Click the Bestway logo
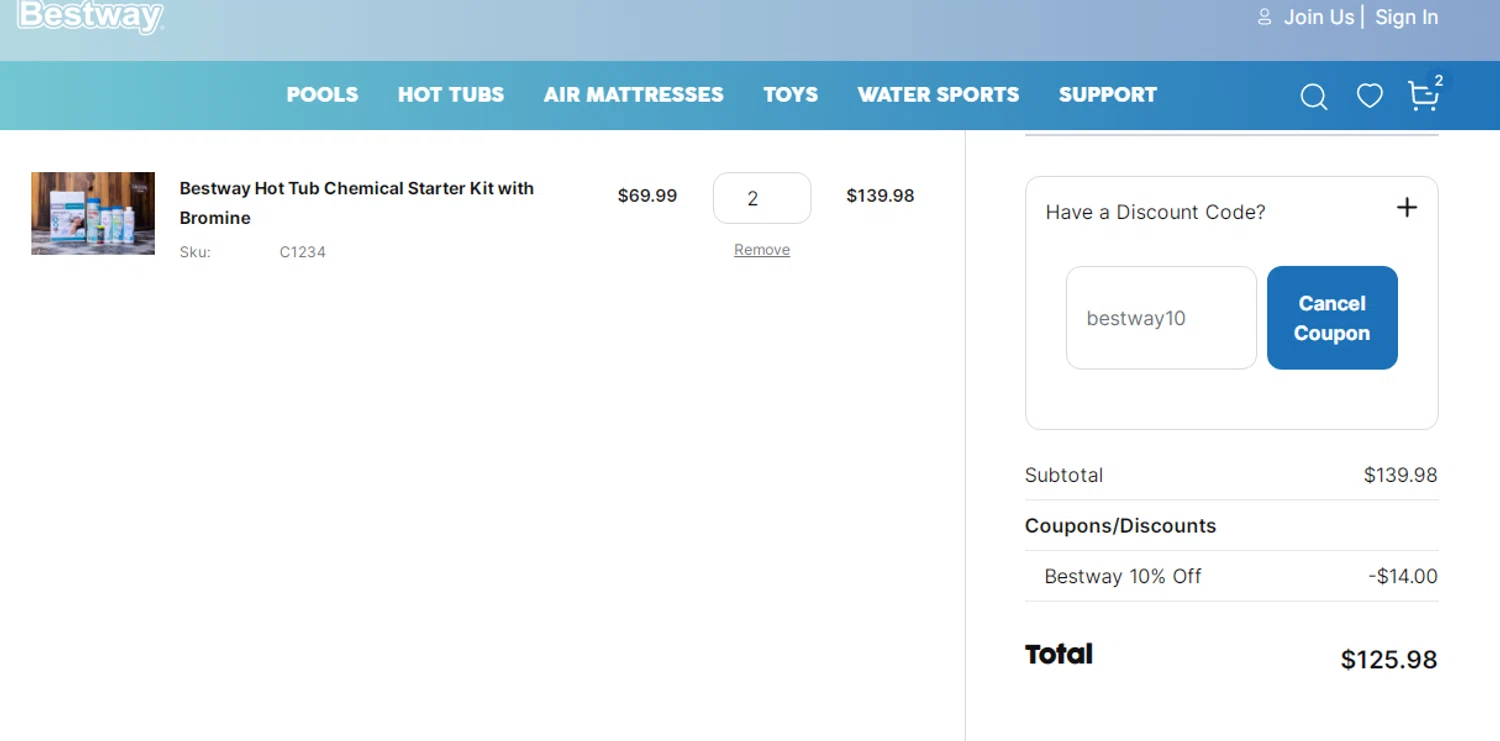 90,16
